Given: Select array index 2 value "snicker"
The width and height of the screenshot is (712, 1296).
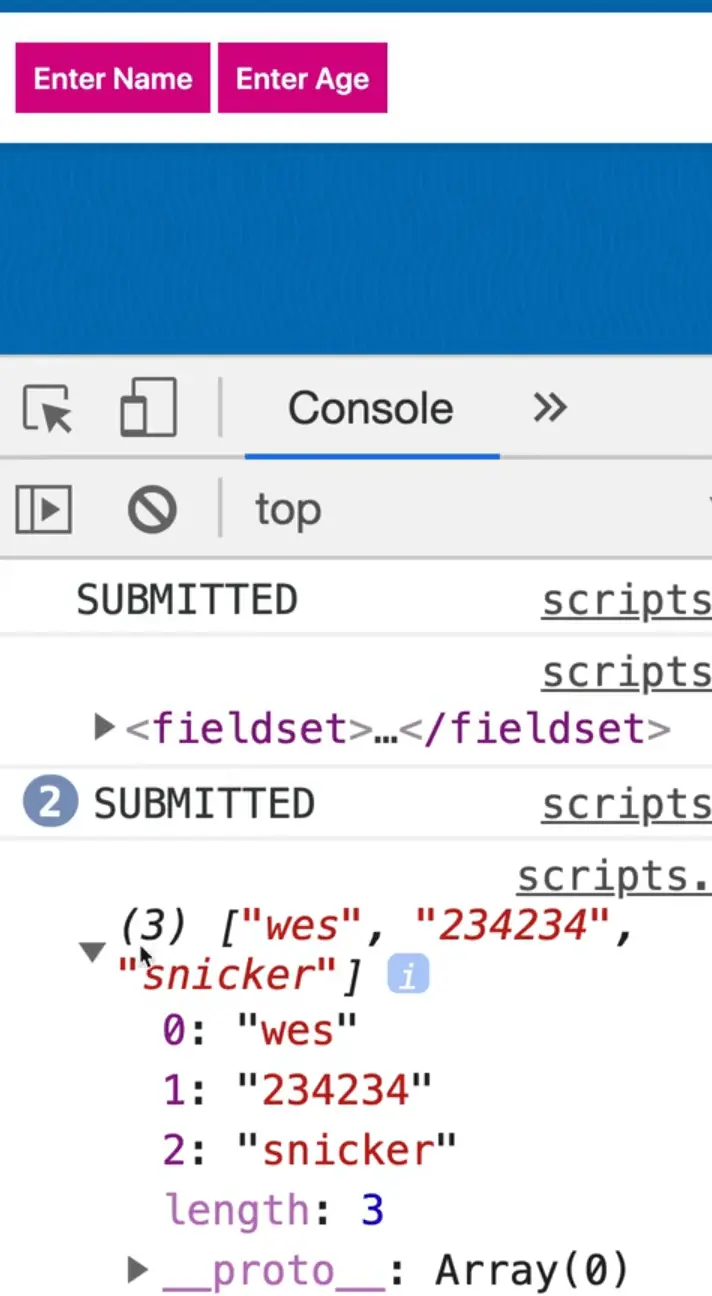Looking at the screenshot, I should [346, 1149].
